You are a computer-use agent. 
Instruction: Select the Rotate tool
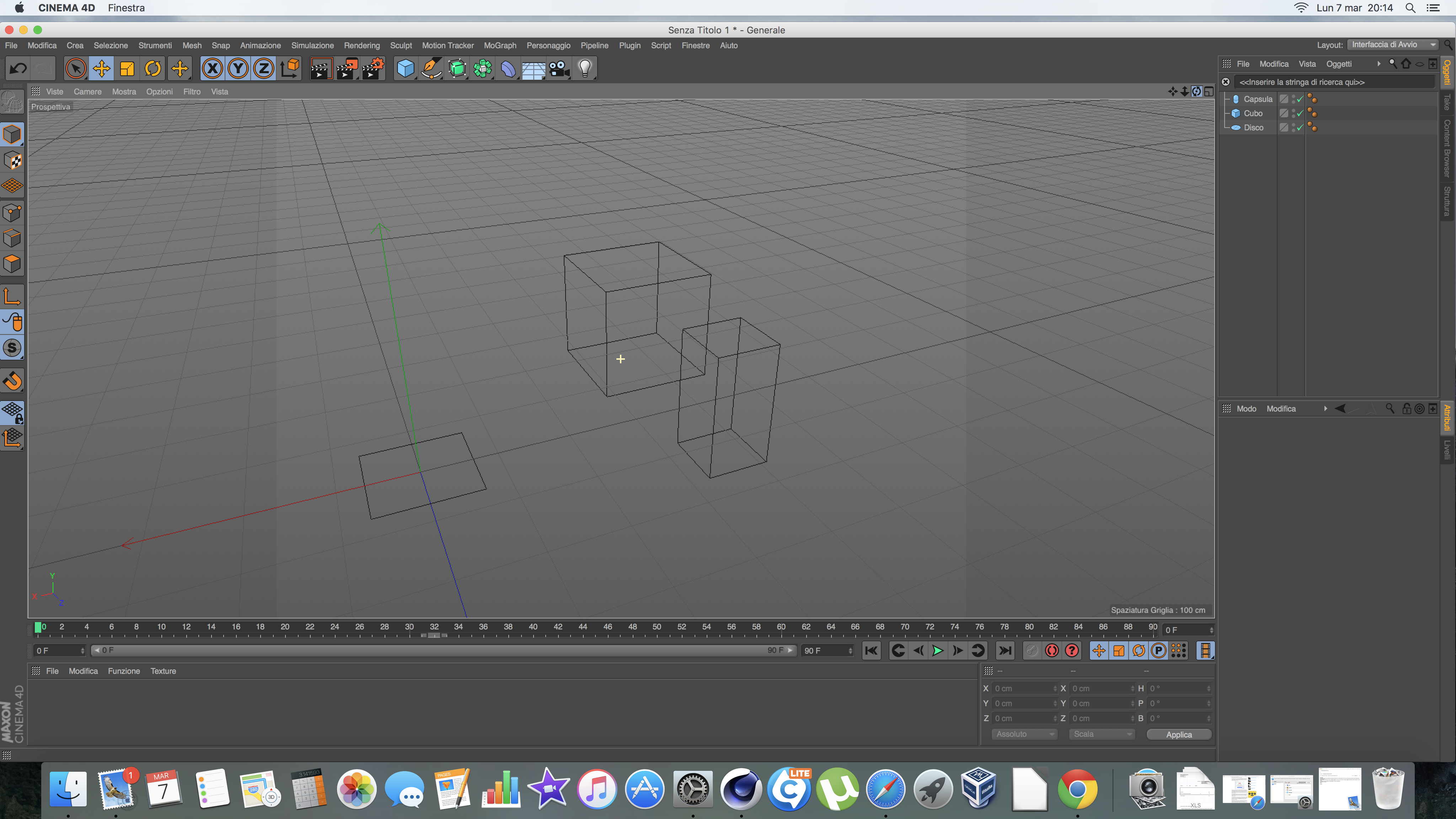tap(152, 69)
